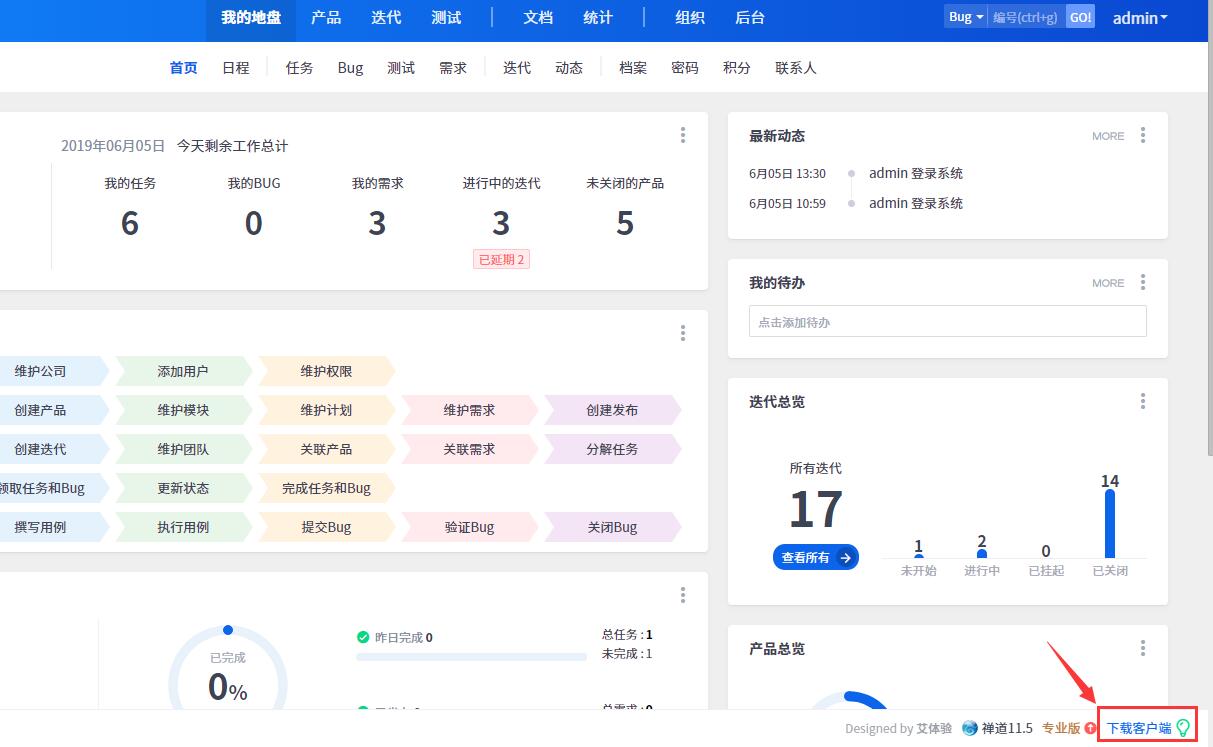Image resolution: width=1213 pixels, height=747 pixels.
Task: Open the 产品总览 panel three-dot menu
Action: 1143,648
